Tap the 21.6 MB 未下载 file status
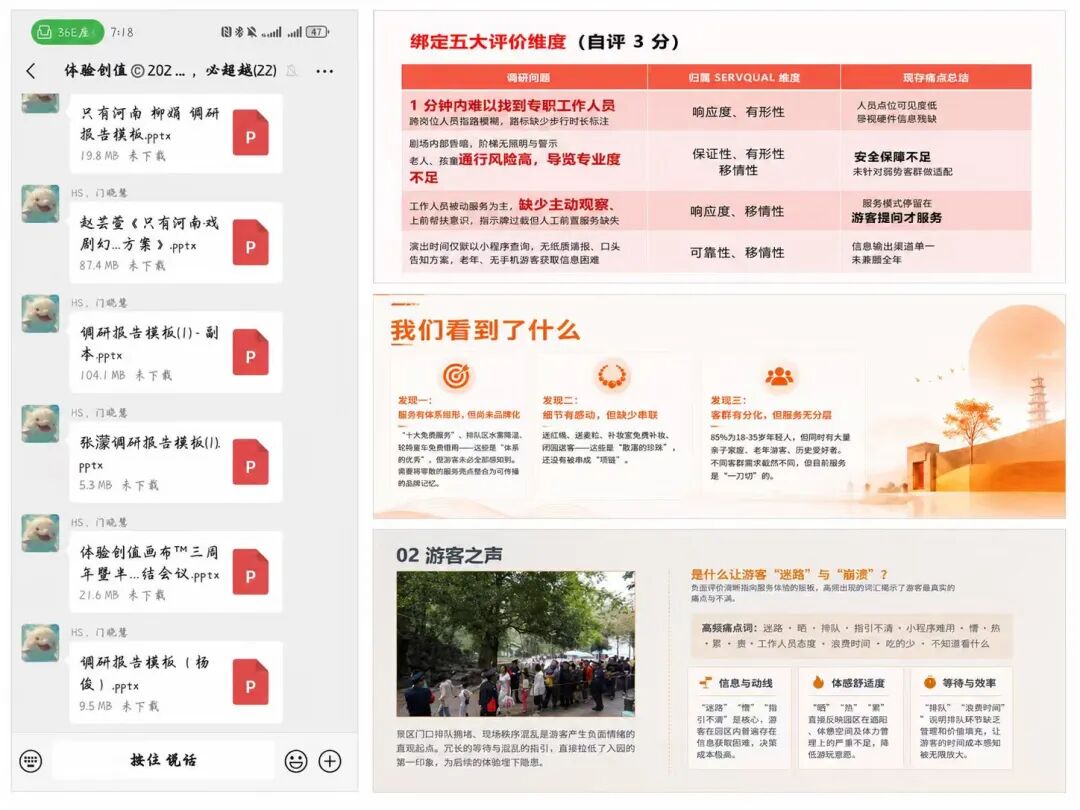 (x=122, y=595)
